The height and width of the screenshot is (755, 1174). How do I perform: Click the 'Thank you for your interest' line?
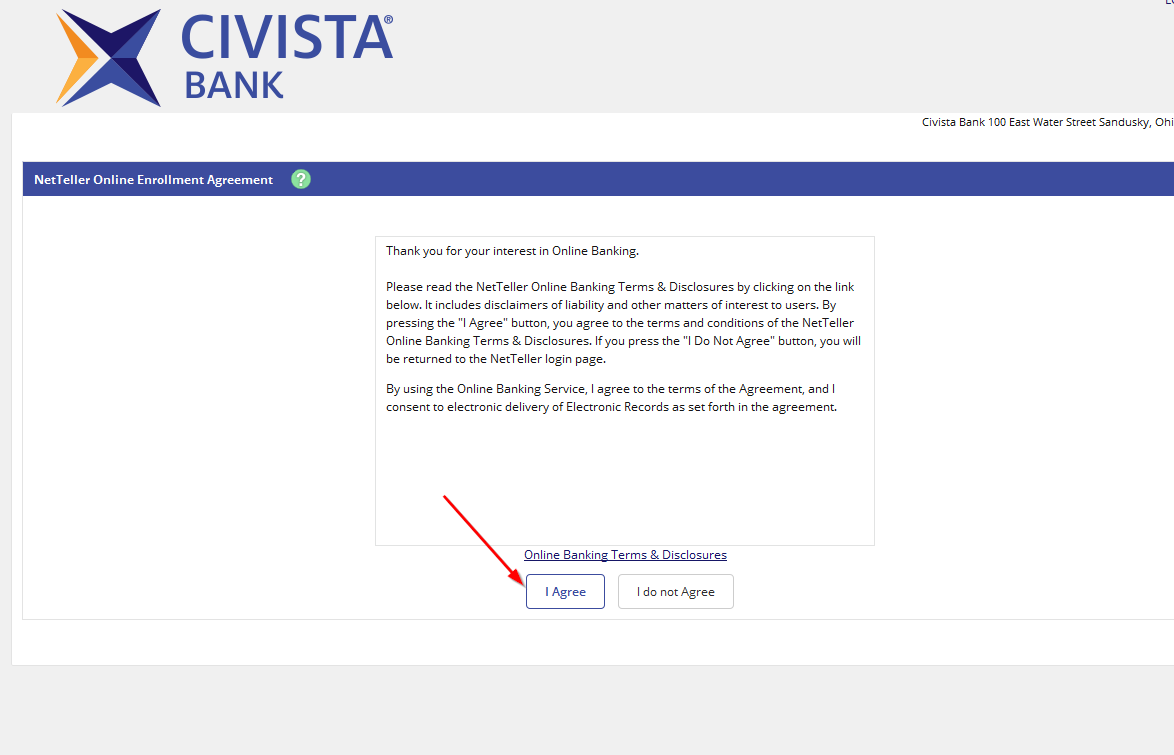pos(512,251)
